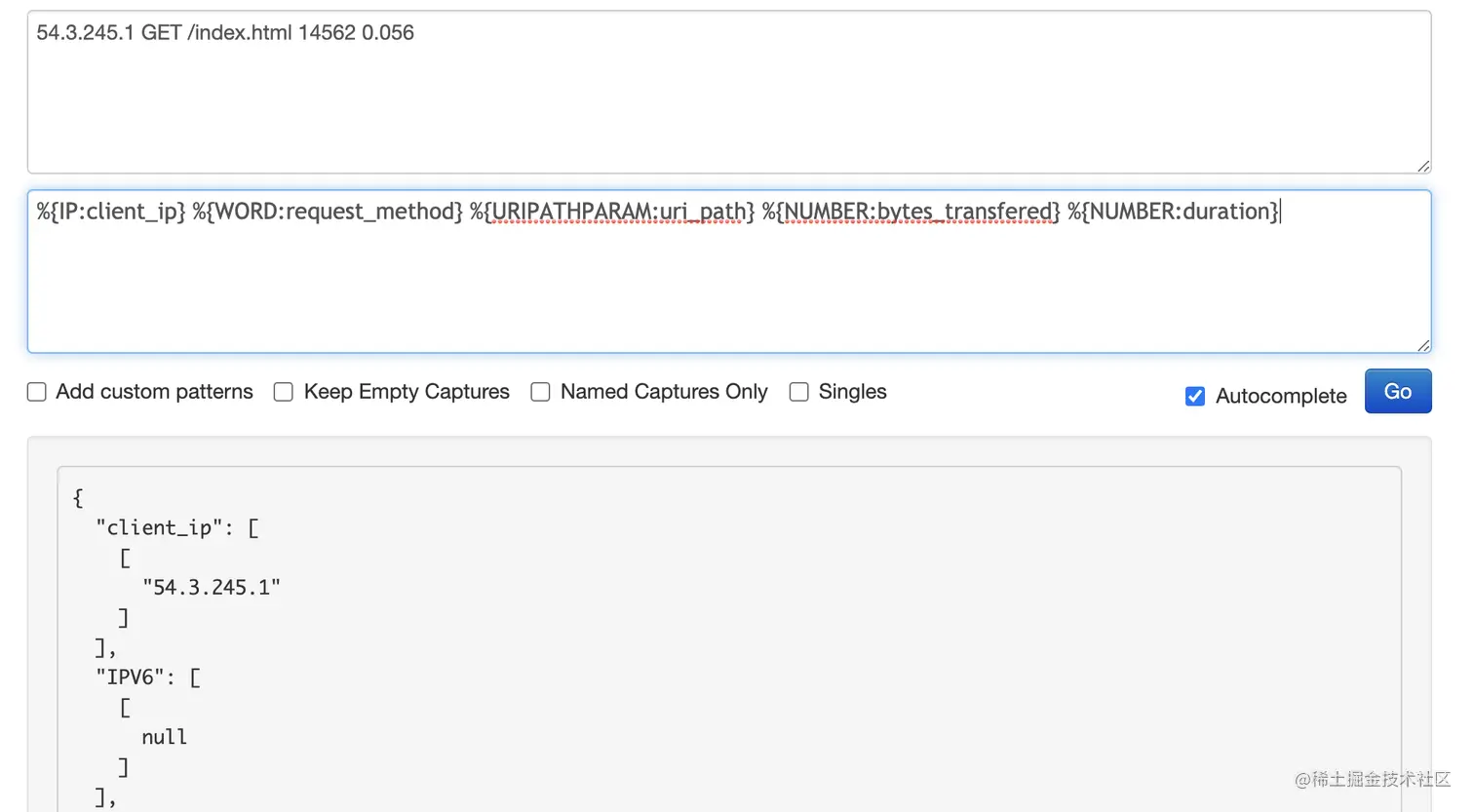Image resolution: width=1474 pixels, height=812 pixels.
Task: Click %{URIPATHPARAM:uri_path} in the pattern
Action: (x=612, y=212)
